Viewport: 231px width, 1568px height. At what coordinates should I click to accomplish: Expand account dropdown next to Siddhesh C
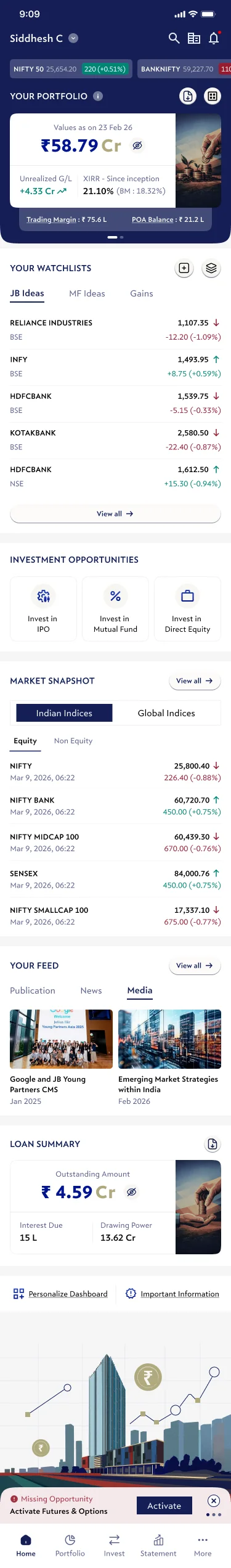click(x=73, y=38)
